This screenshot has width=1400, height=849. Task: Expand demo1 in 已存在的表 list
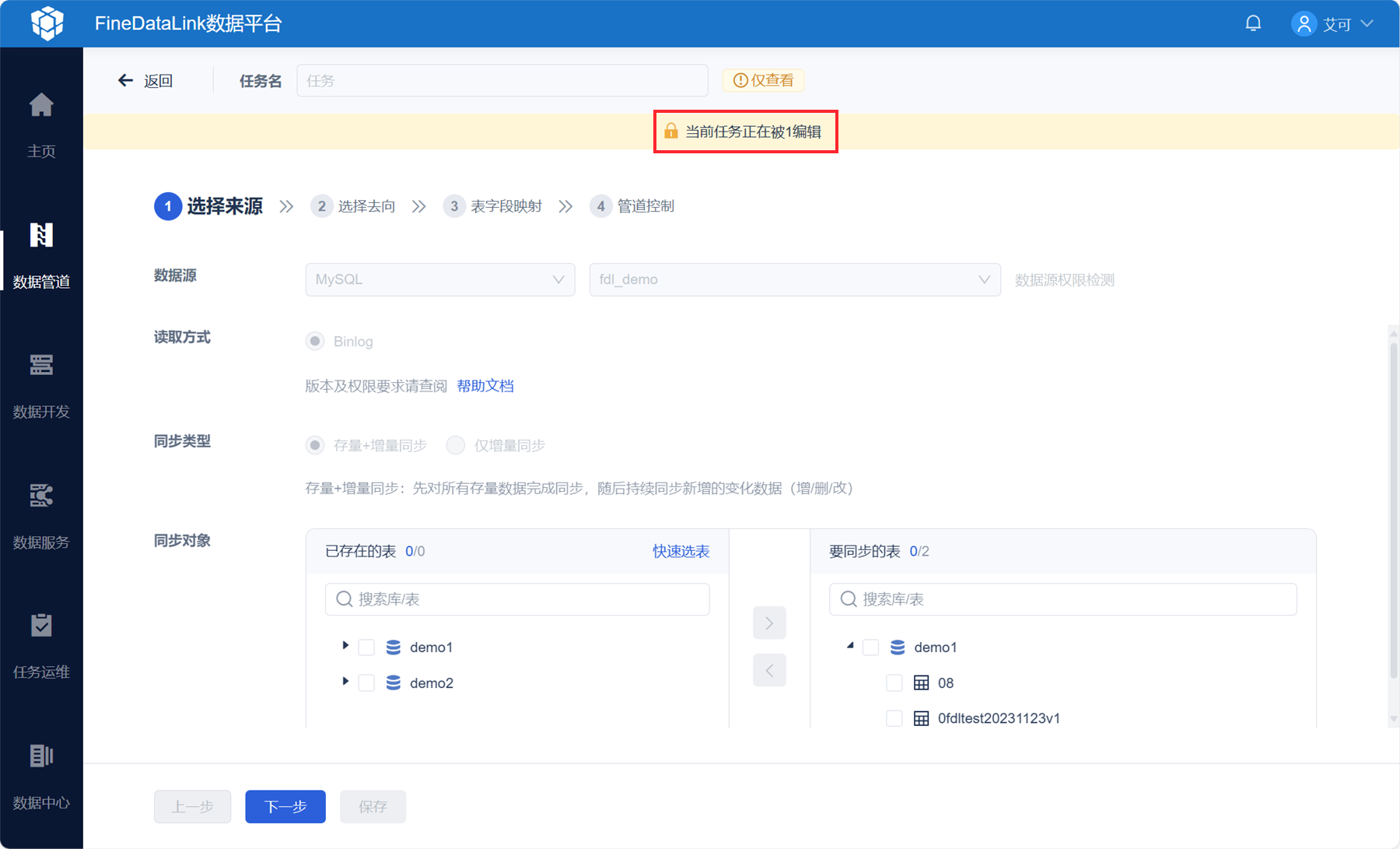[x=345, y=646]
